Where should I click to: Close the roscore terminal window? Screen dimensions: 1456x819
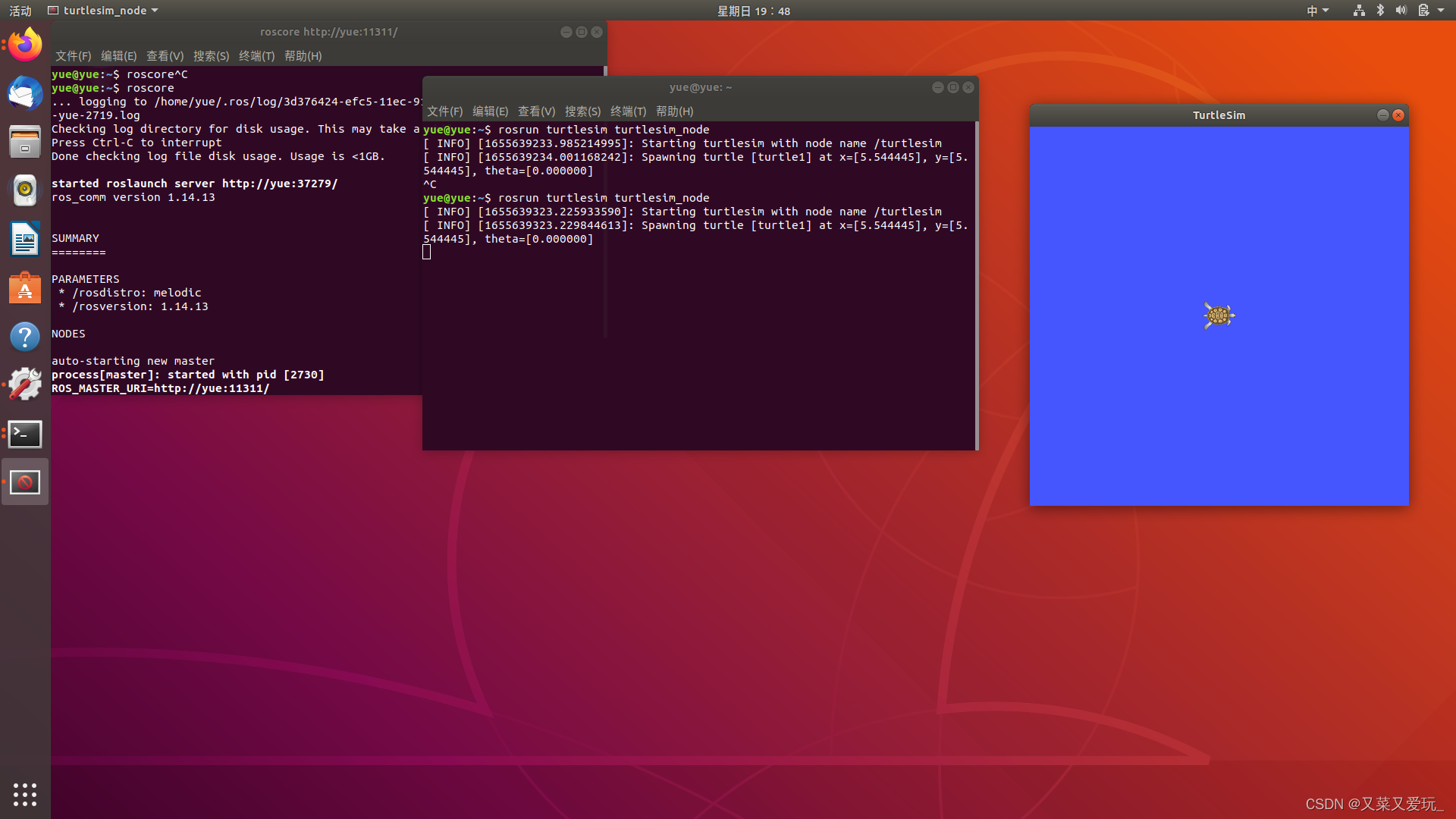click(597, 32)
